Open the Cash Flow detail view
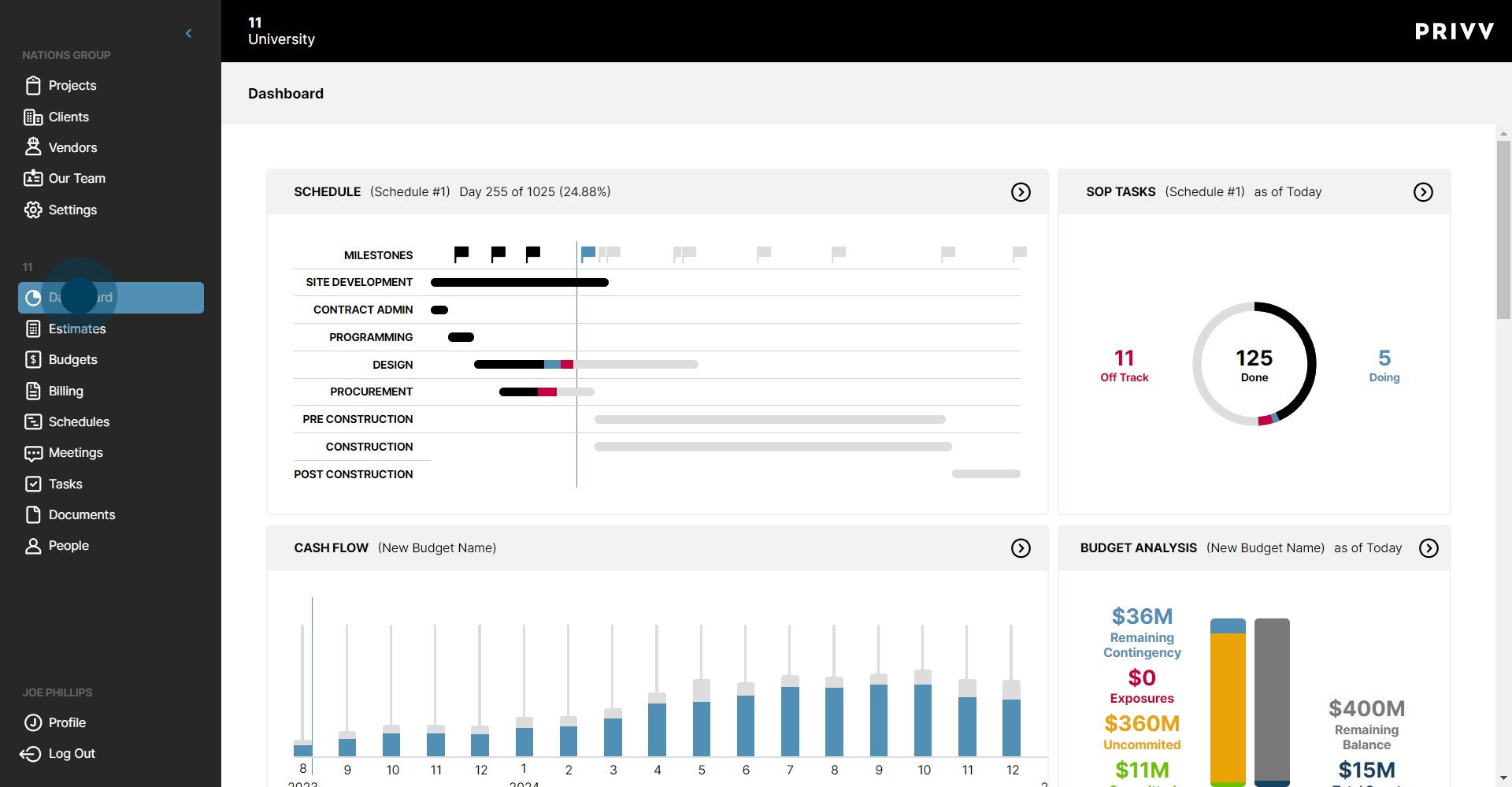The height and width of the screenshot is (787, 1512). (x=1021, y=548)
